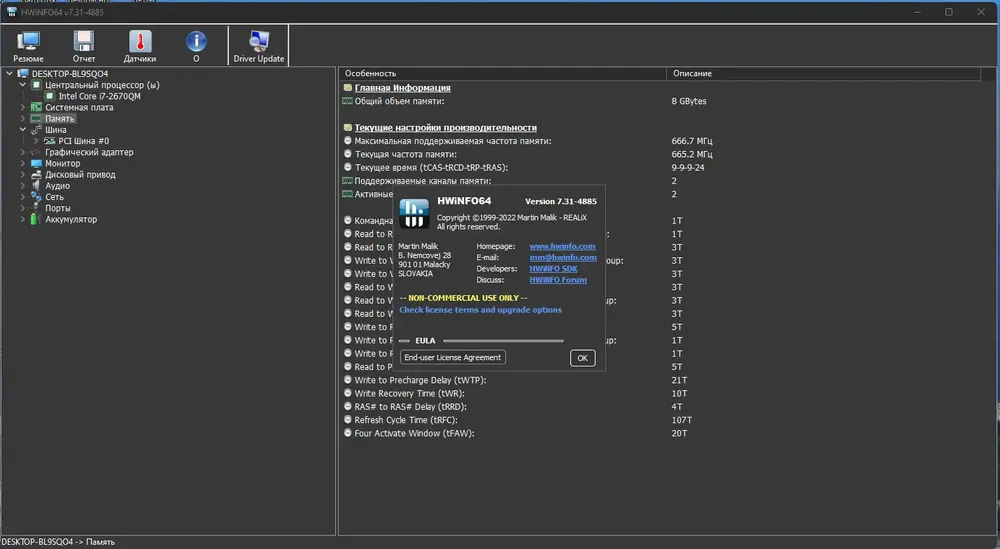Select PCI Шина #0 tree item

(x=84, y=141)
